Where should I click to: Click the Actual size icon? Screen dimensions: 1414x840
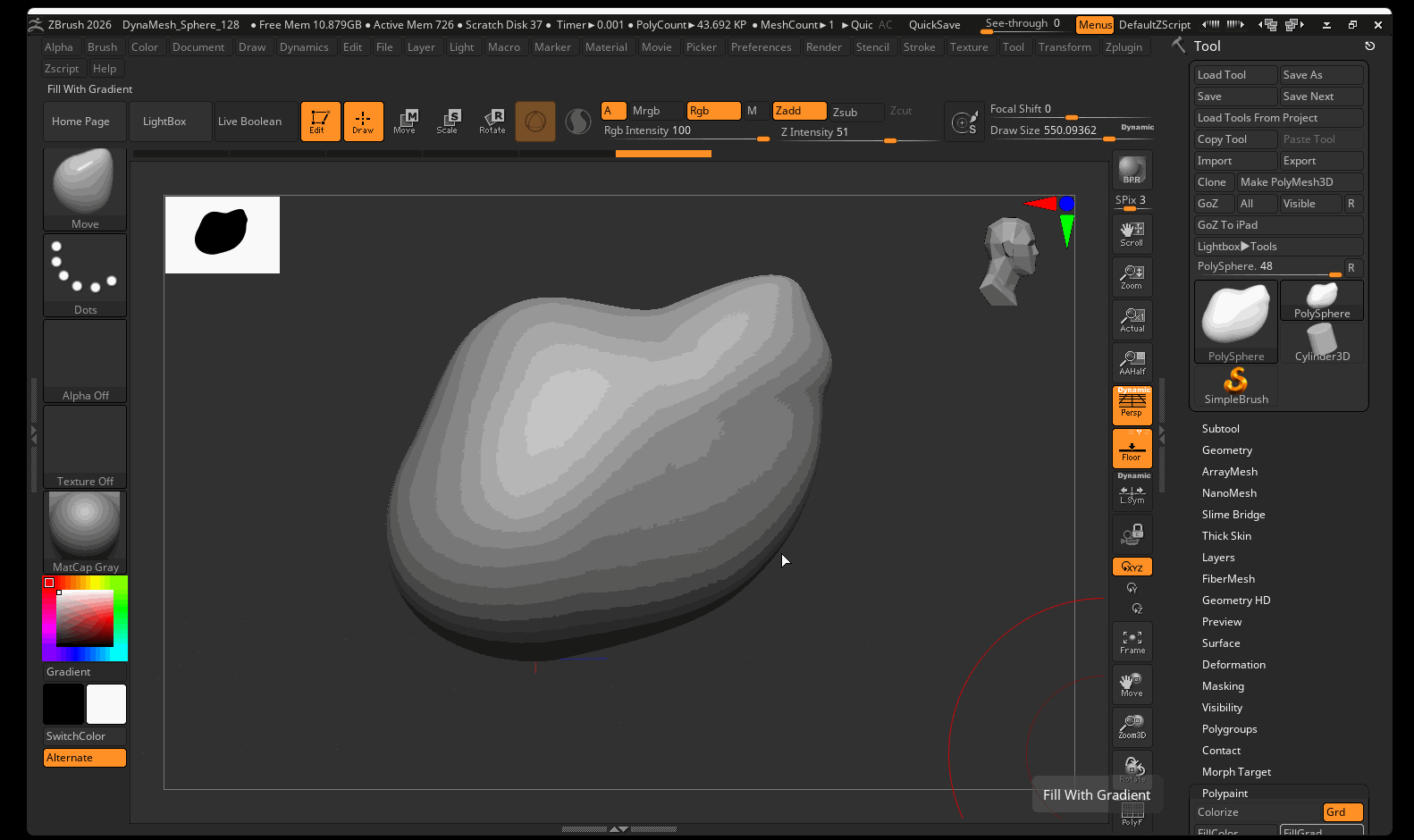(1132, 320)
